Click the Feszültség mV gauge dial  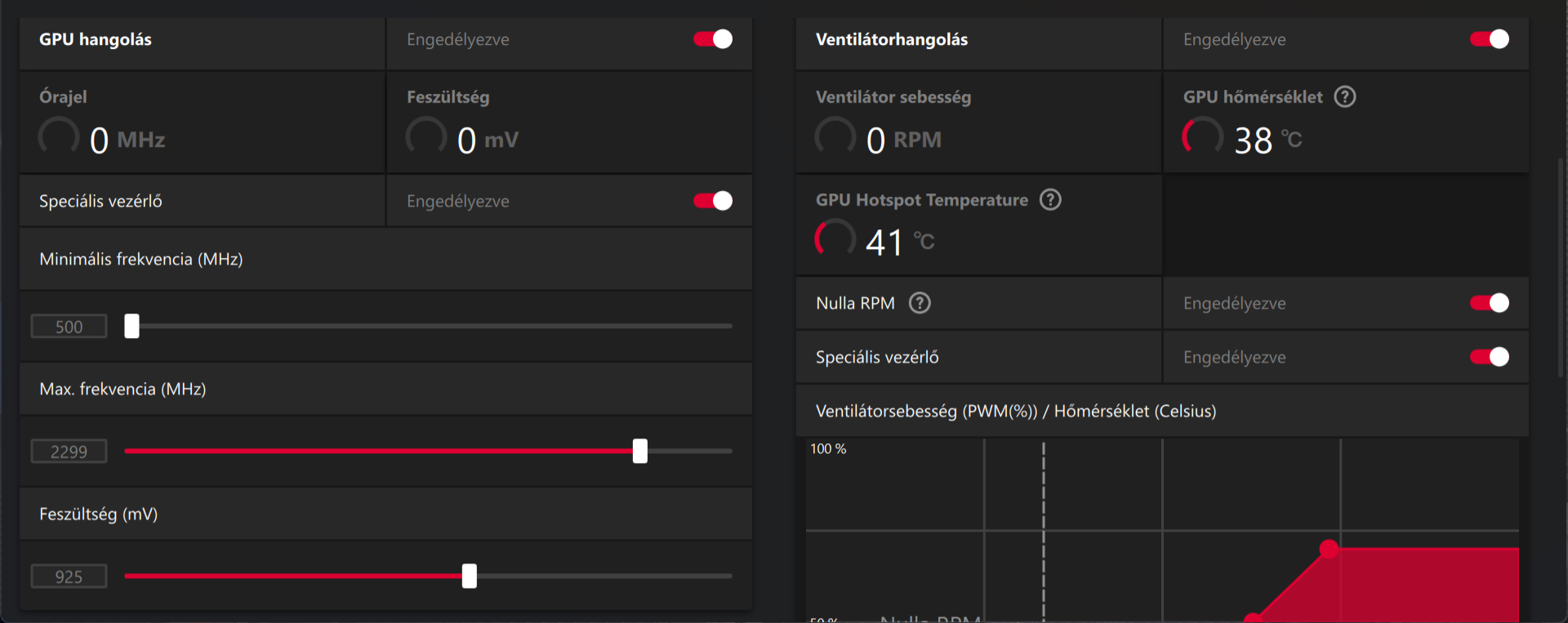(426, 137)
